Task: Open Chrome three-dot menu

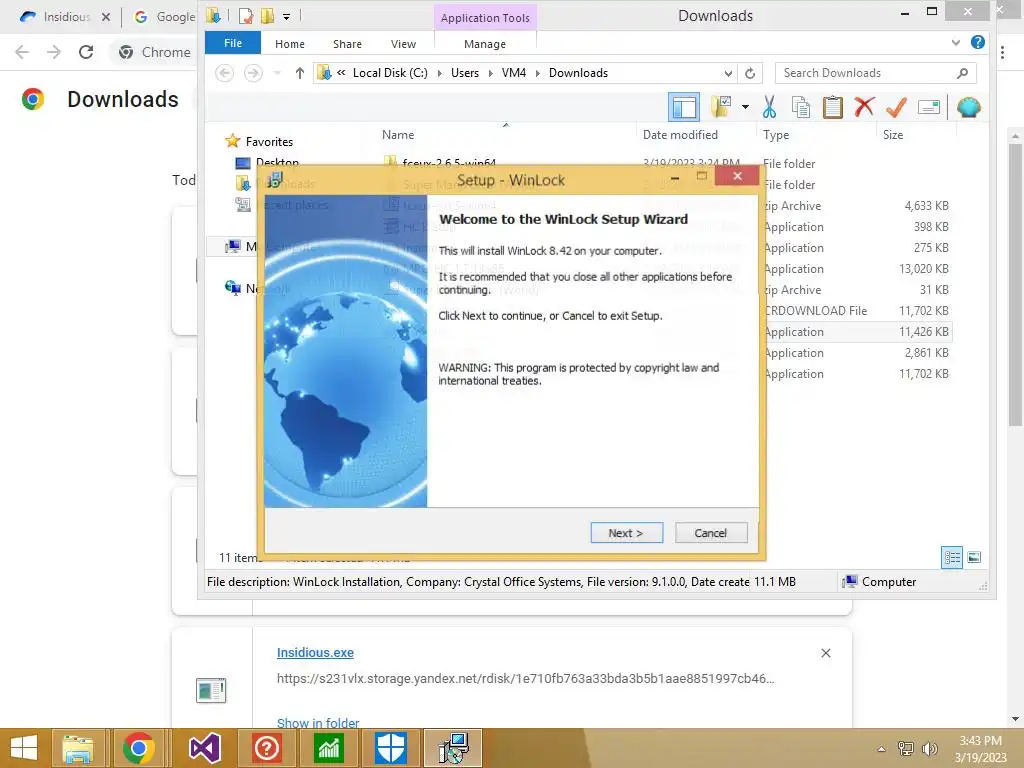Action: coord(1002,52)
